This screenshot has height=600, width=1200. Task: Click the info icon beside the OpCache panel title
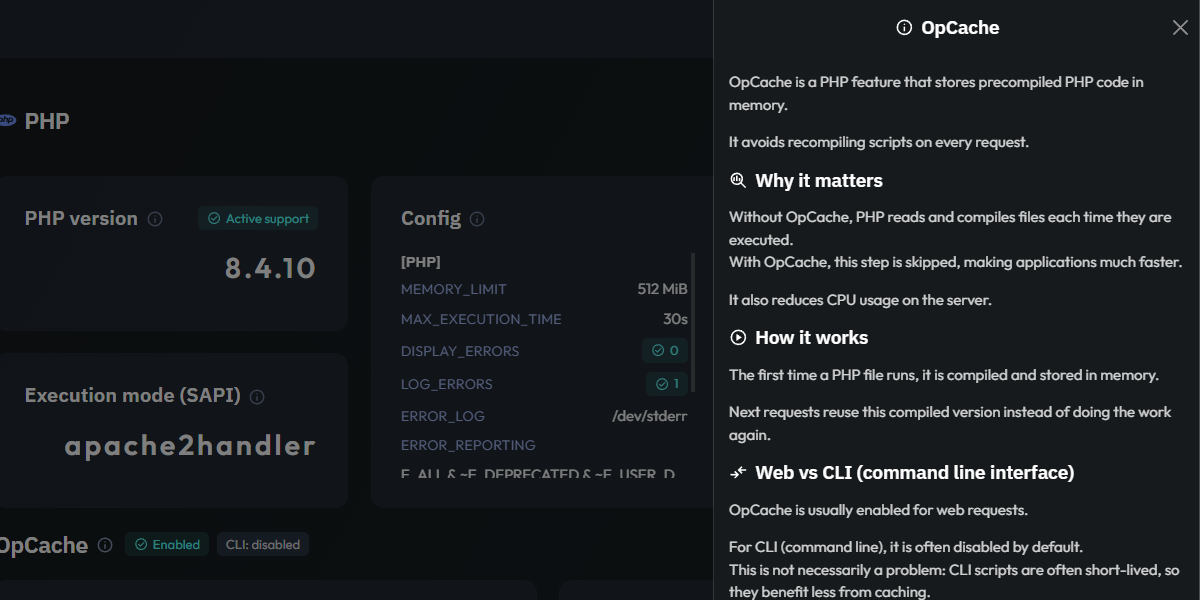[904, 28]
